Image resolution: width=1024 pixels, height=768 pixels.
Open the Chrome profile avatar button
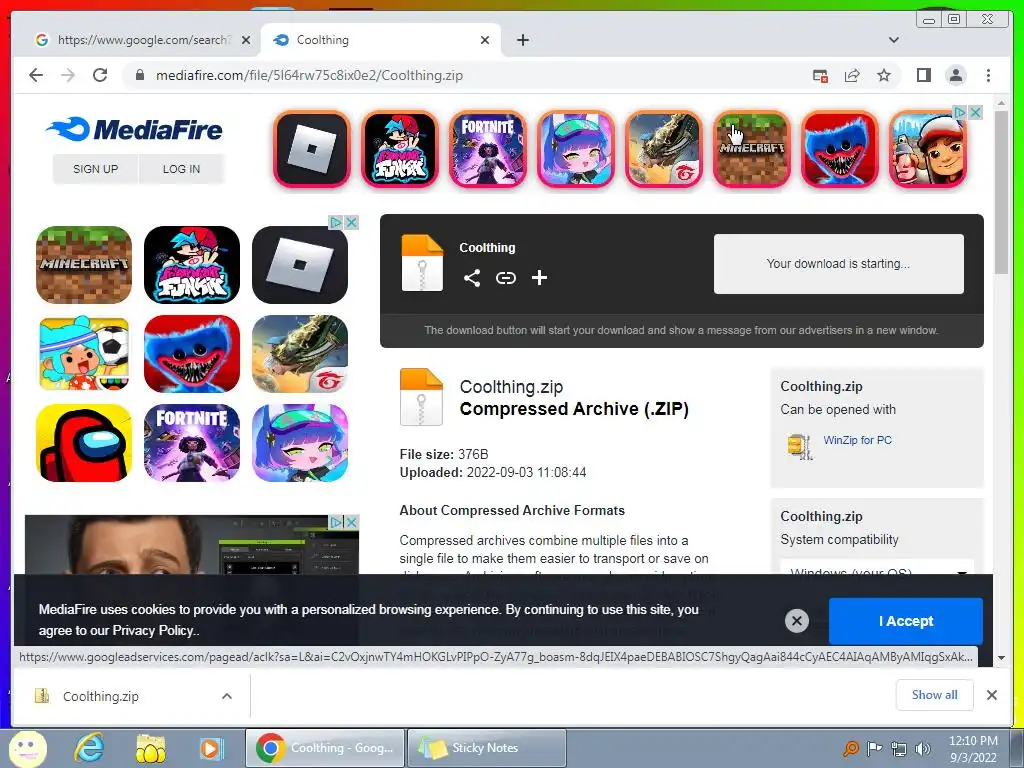955,75
